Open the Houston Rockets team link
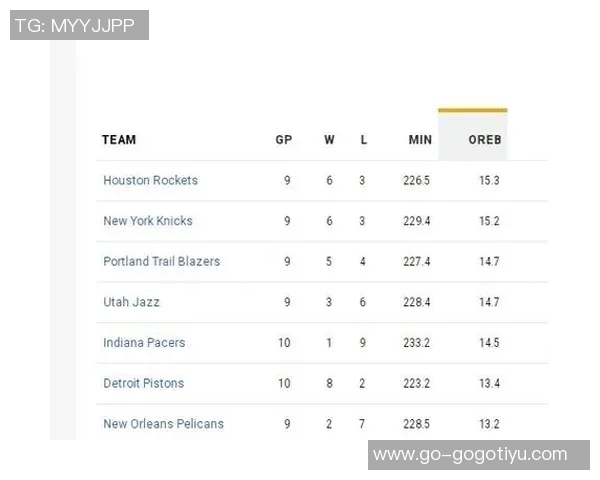Image resolution: width=600 pixels, height=480 pixels. pos(150,181)
